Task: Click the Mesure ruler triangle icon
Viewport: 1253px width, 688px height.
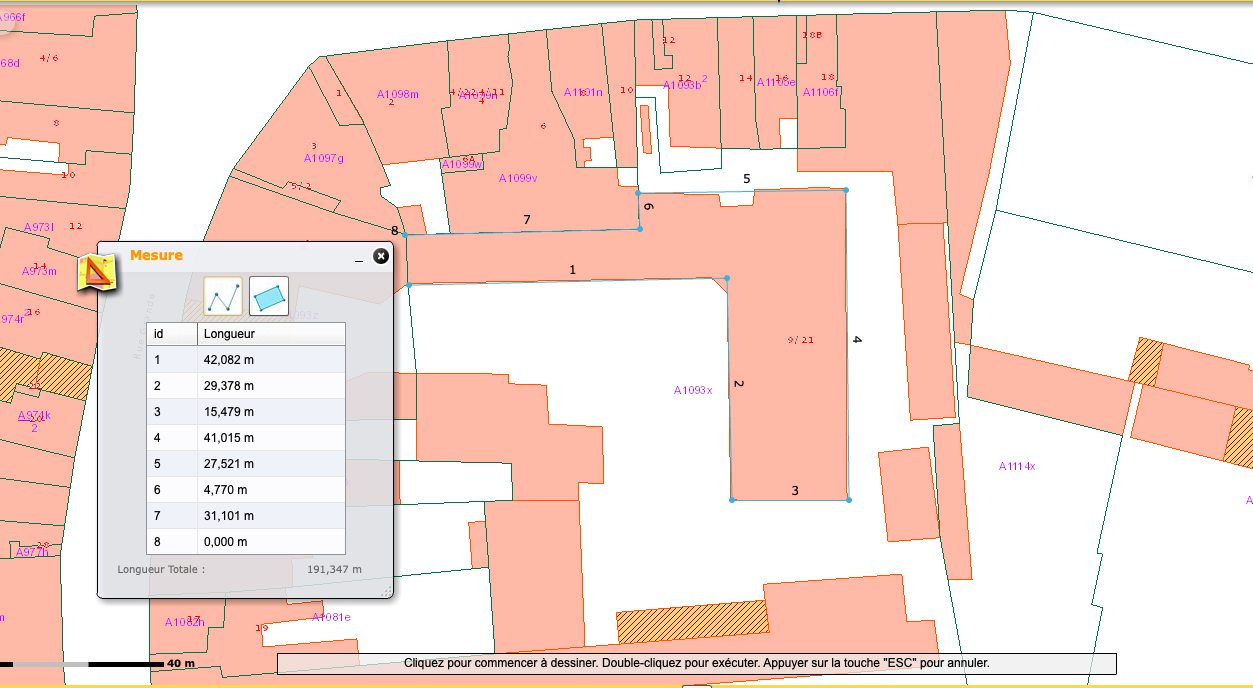Action: point(97,272)
